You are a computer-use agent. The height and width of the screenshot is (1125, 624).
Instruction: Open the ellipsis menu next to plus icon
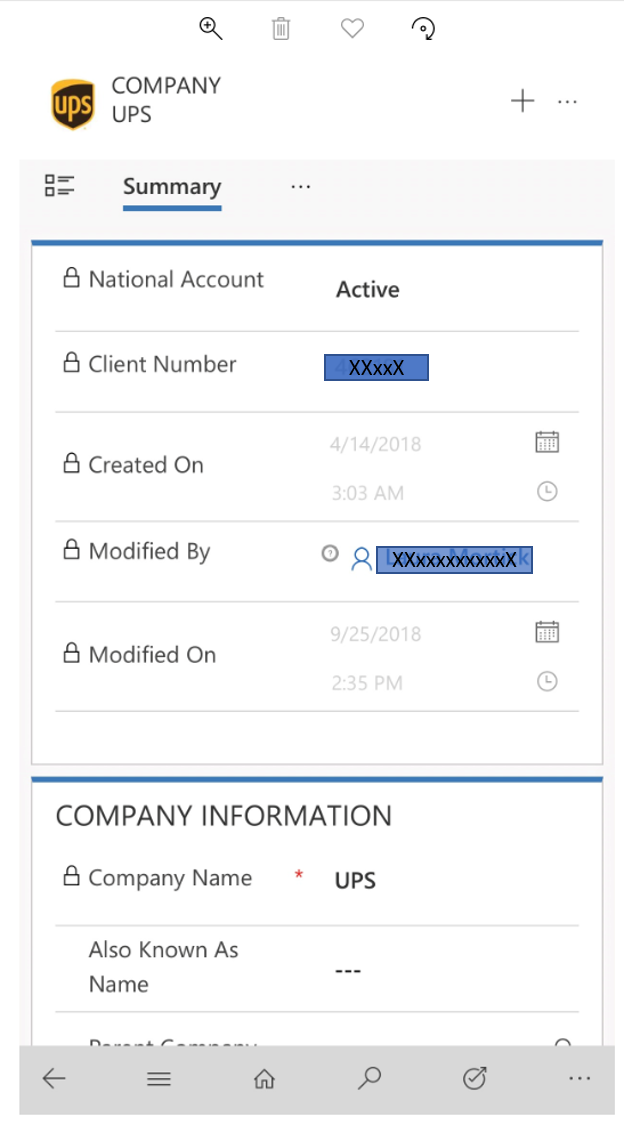(x=567, y=102)
